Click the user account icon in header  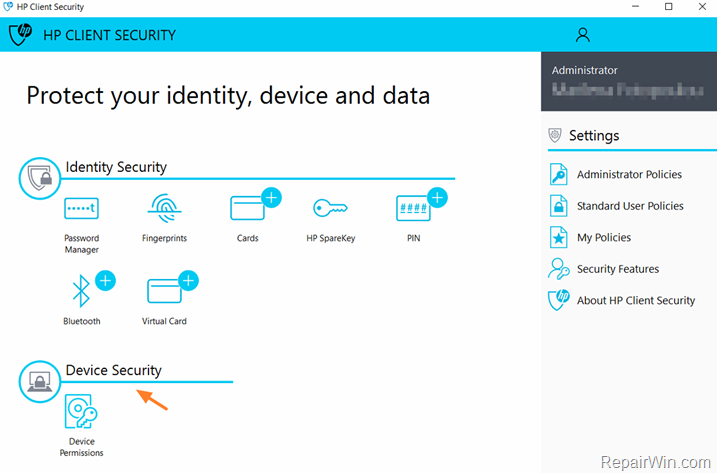[x=583, y=35]
